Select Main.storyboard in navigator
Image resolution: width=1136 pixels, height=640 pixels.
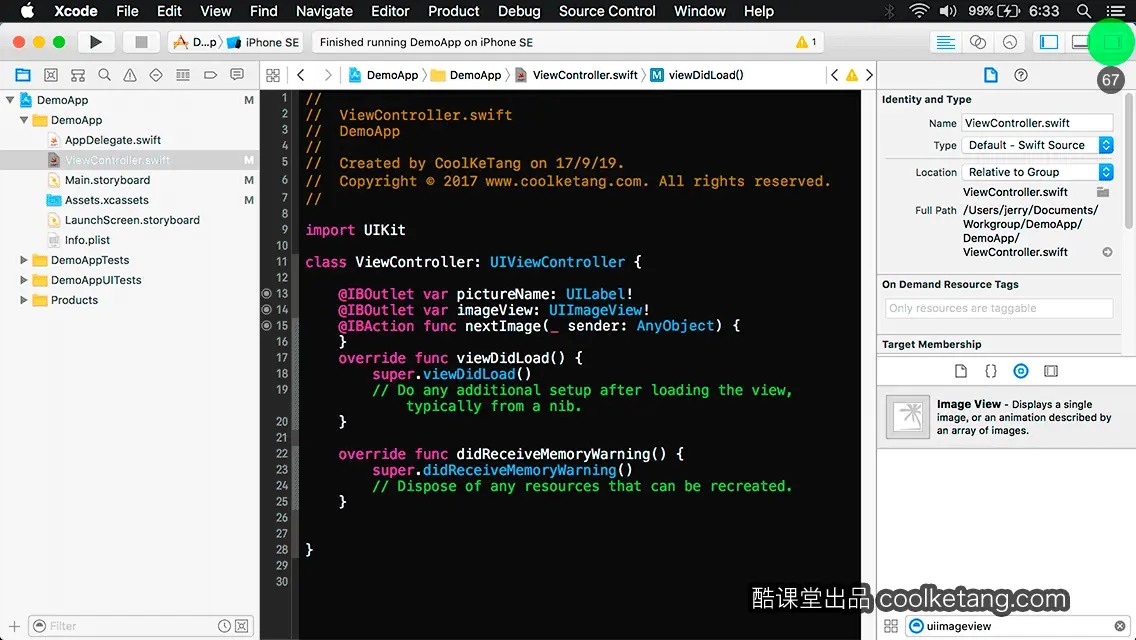tap(107, 180)
